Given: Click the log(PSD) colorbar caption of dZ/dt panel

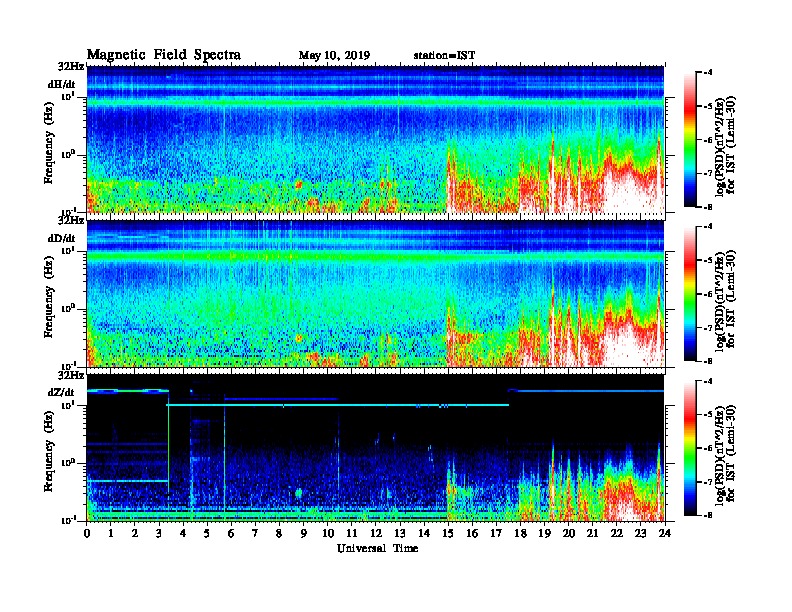Looking at the screenshot, I should point(724,455).
